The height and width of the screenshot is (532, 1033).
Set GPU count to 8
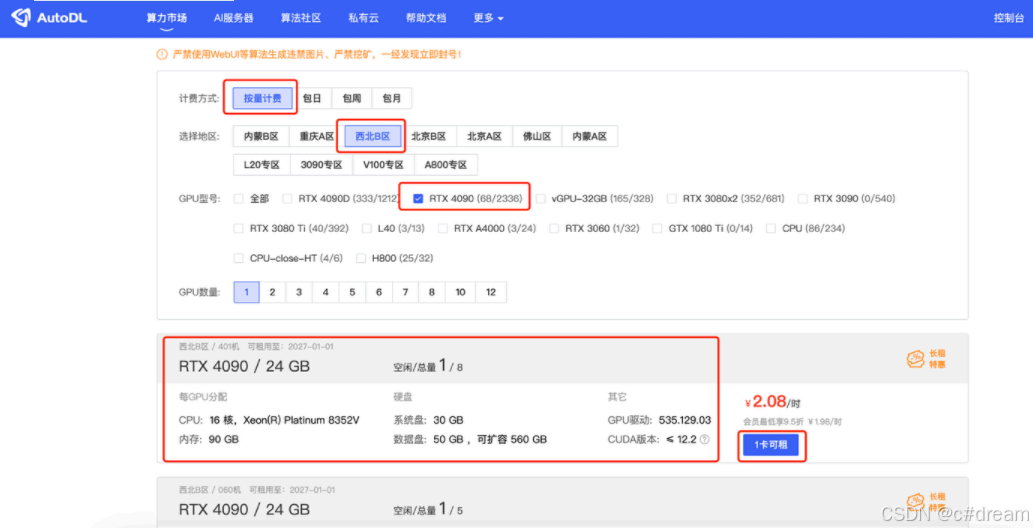(432, 292)
